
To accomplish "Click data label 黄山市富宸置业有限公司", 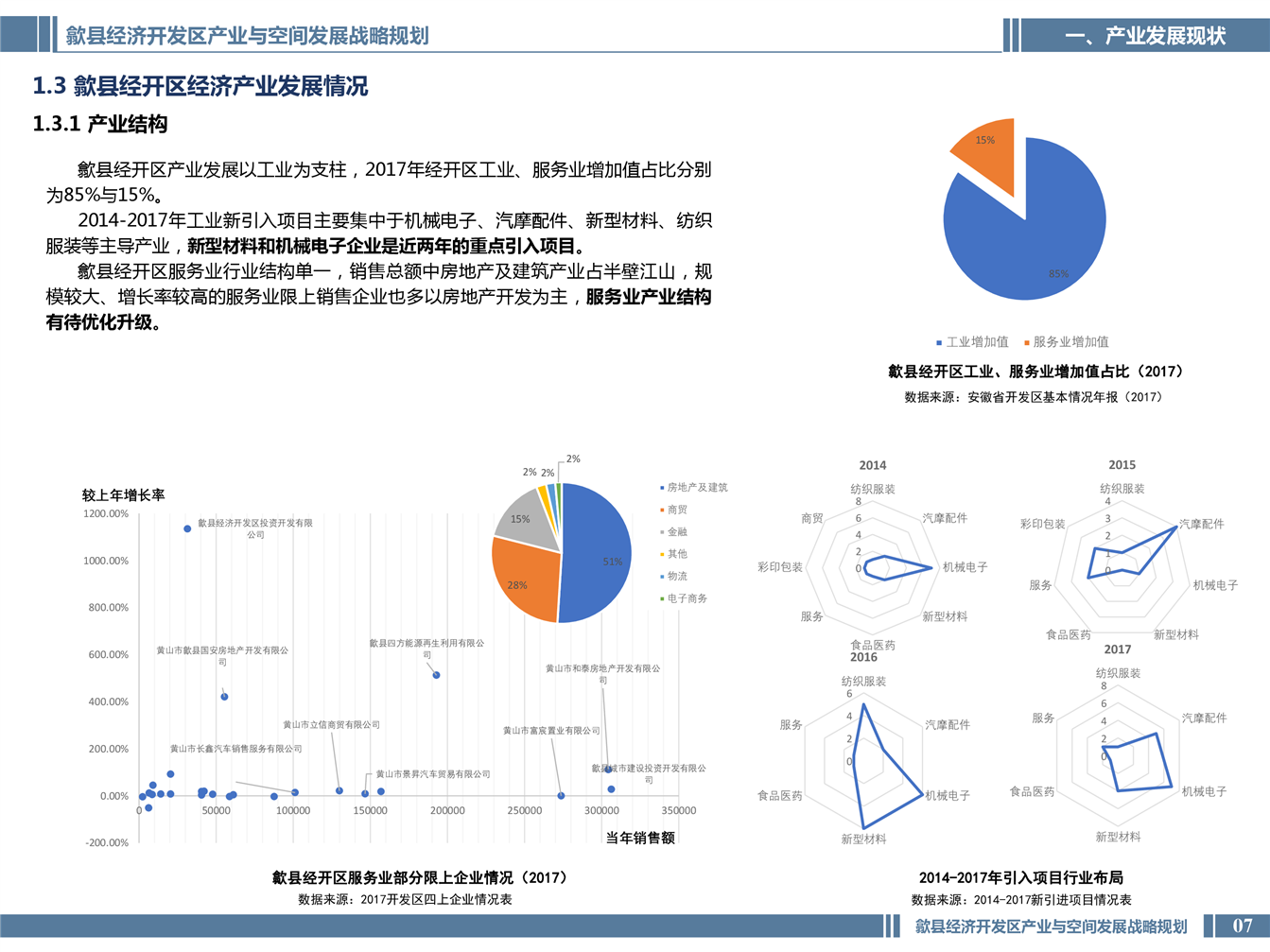I will (x=551, y=731).
